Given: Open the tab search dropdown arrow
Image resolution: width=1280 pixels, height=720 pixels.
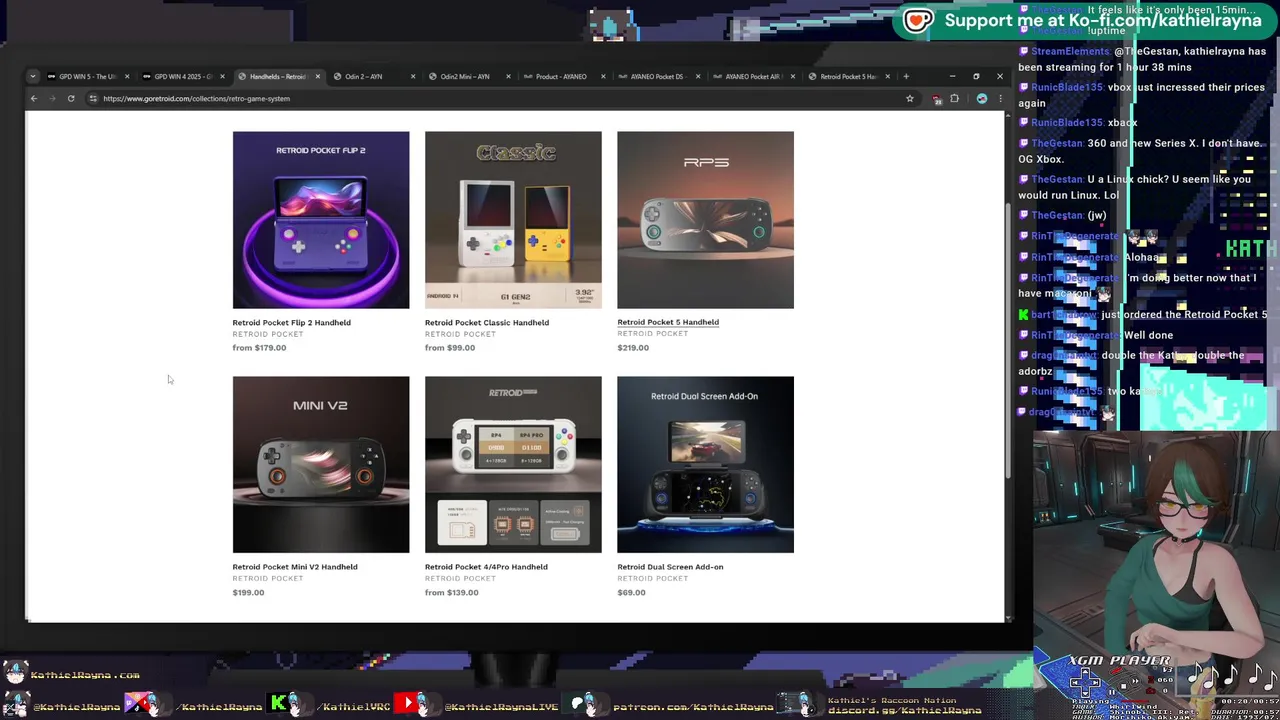Looking at the screenshot, I should 33,76.
